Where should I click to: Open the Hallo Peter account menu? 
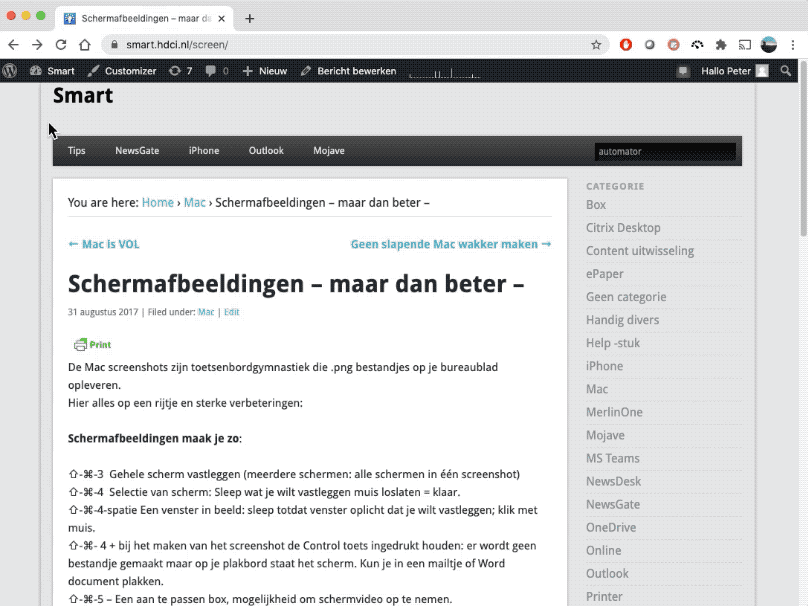click(733, 71)
